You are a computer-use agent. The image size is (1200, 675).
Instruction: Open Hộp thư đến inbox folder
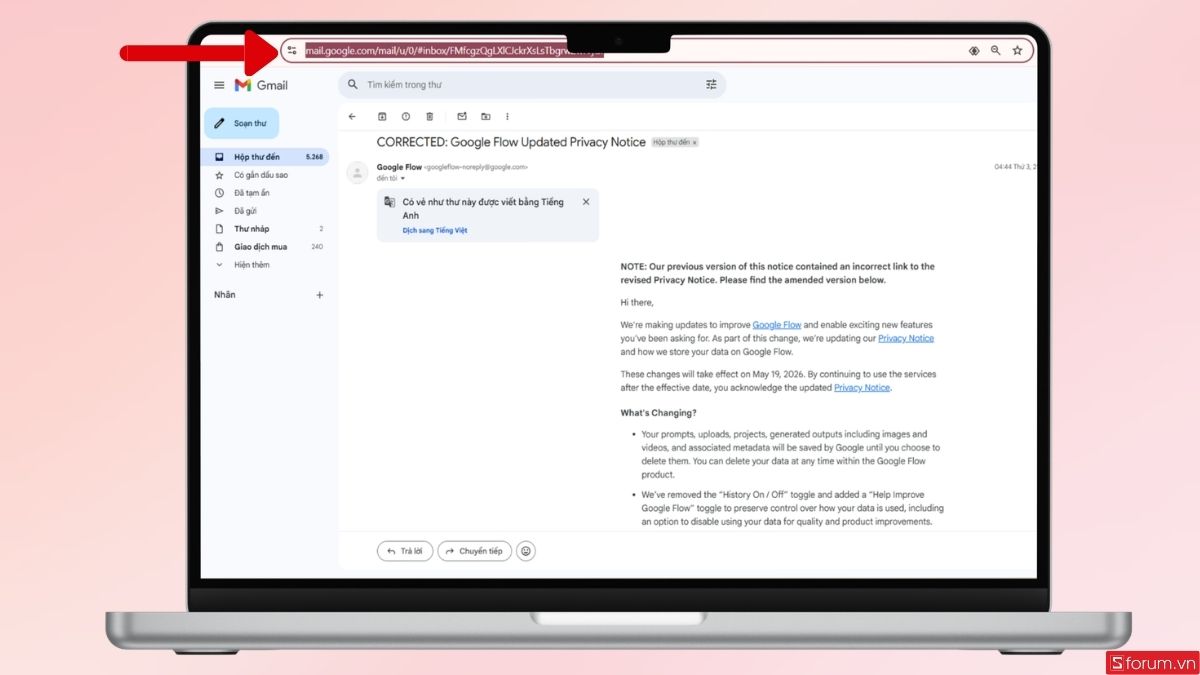click(265, 157)
